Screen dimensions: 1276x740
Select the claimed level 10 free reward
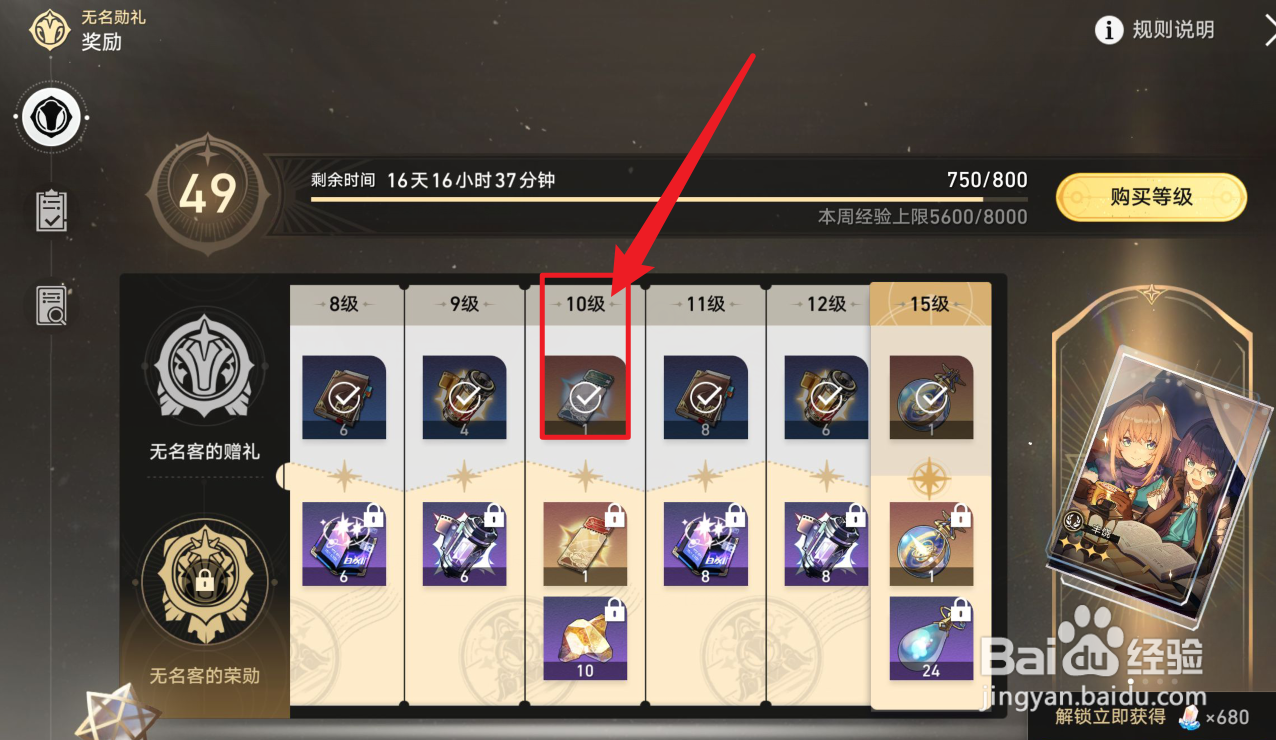point(585,397)
